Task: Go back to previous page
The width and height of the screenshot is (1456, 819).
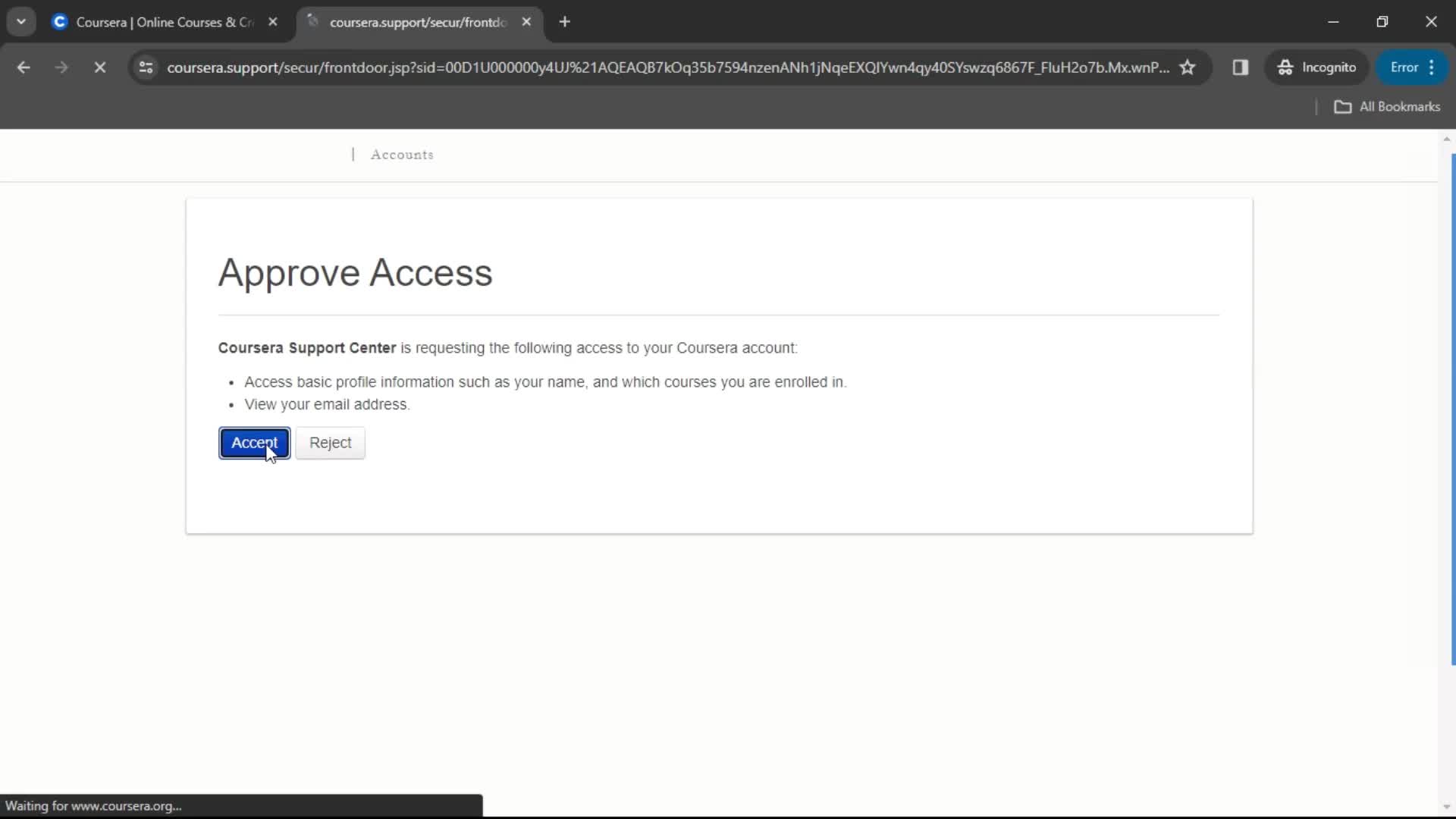Action: (24, 67)
